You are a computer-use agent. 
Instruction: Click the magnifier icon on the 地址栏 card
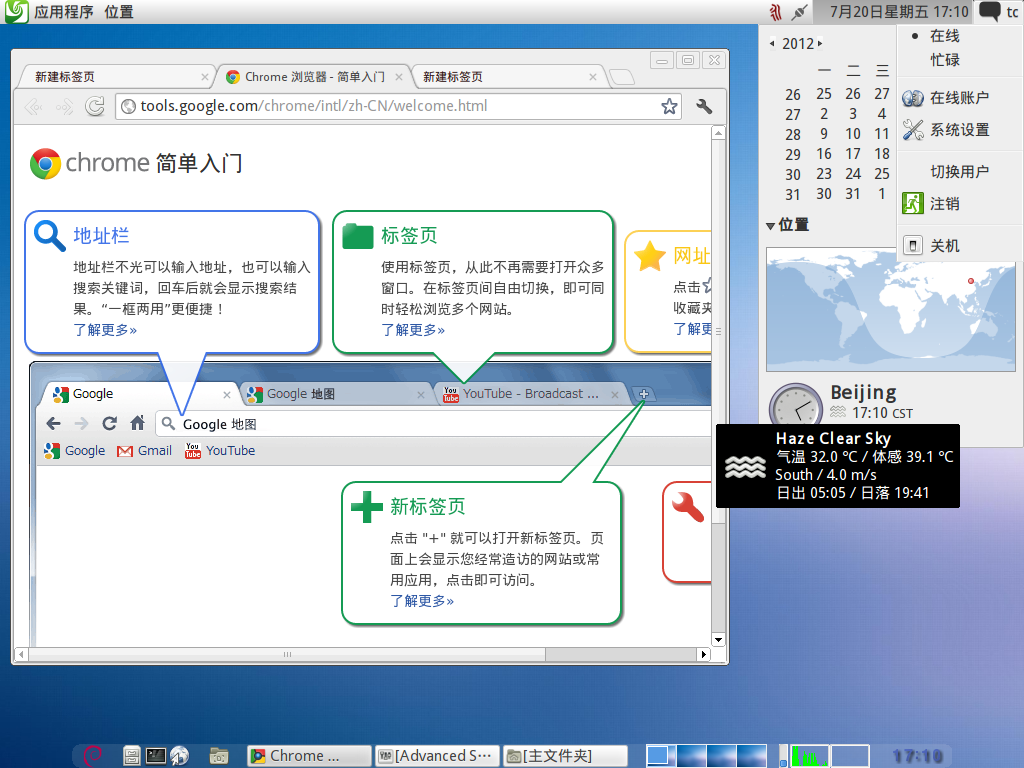50,236
